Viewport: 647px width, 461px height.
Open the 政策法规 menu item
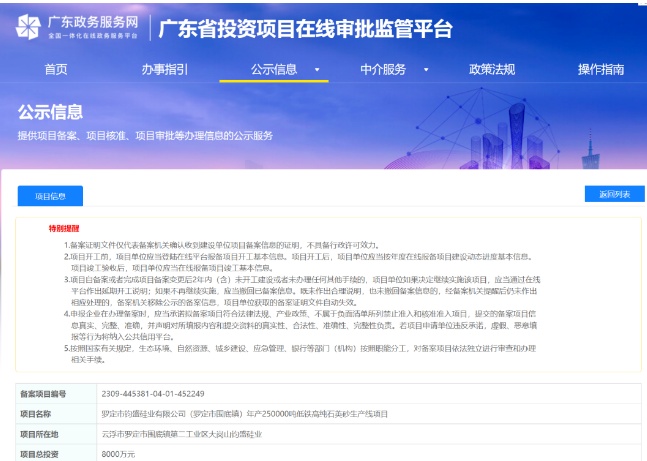click(492, 70)
